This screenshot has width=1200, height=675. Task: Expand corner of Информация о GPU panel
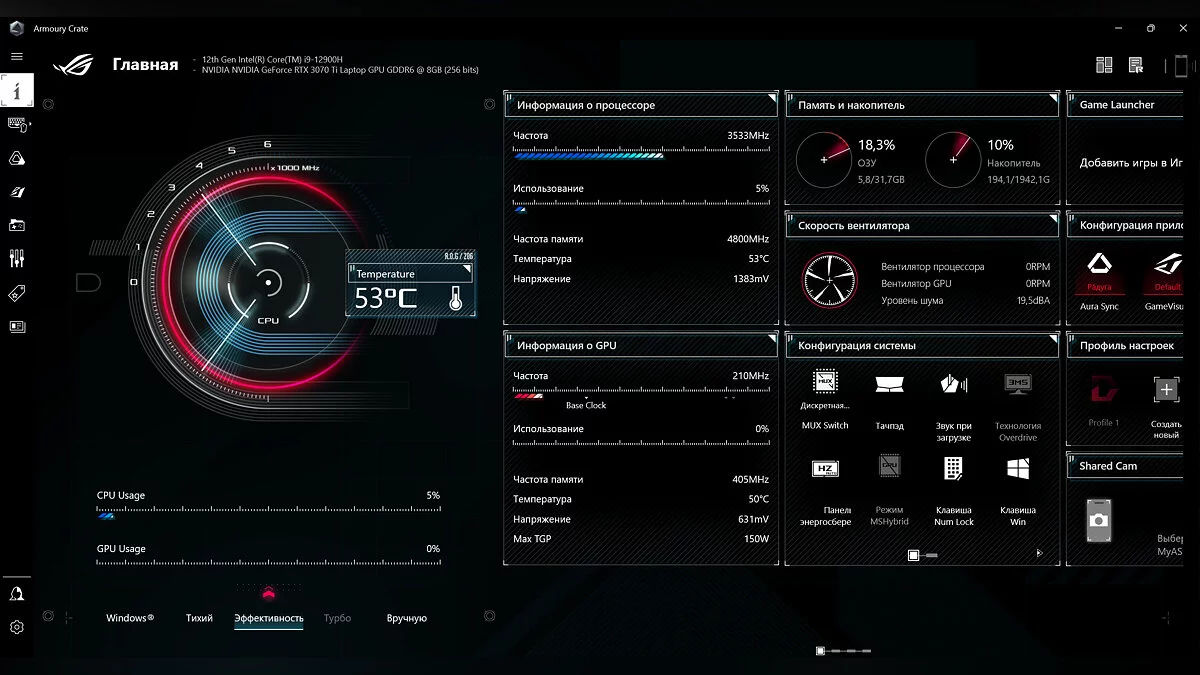point(772,339)
